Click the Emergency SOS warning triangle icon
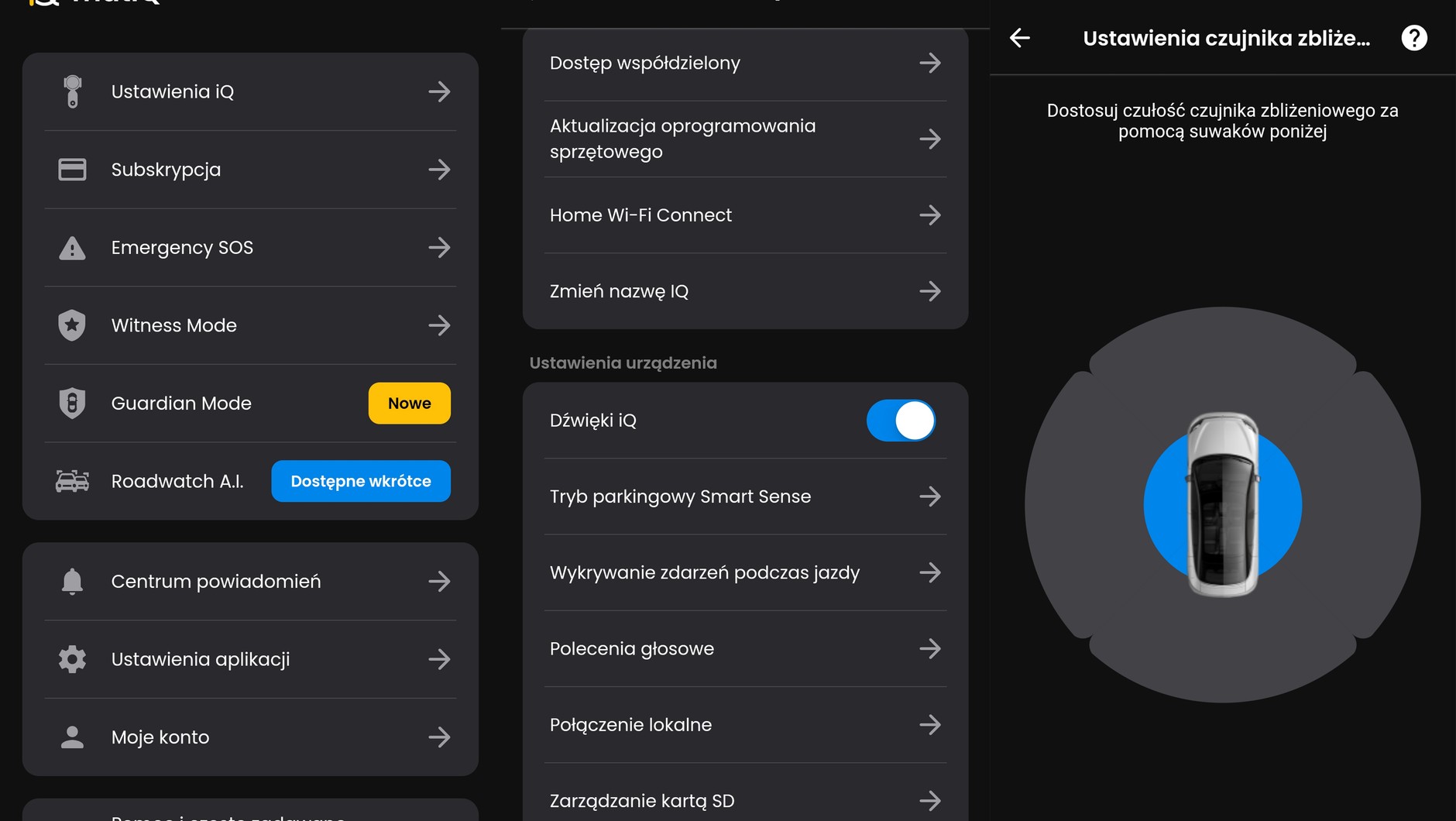The height and width of the screenshot is (821, 1456). click(72, 248)
